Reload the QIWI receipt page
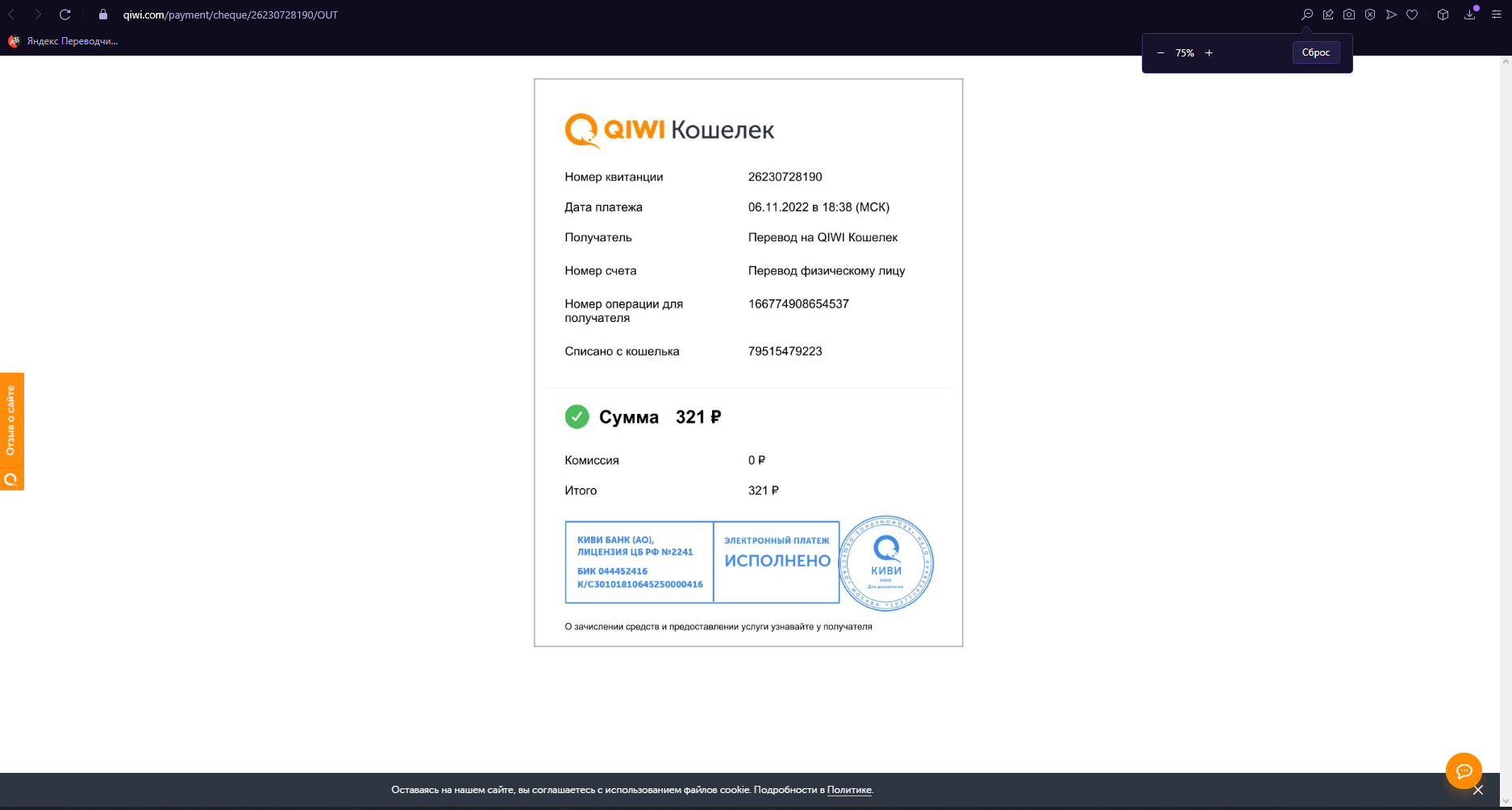Viewport: 1512px width, 810px height. [x=65, y=15]
